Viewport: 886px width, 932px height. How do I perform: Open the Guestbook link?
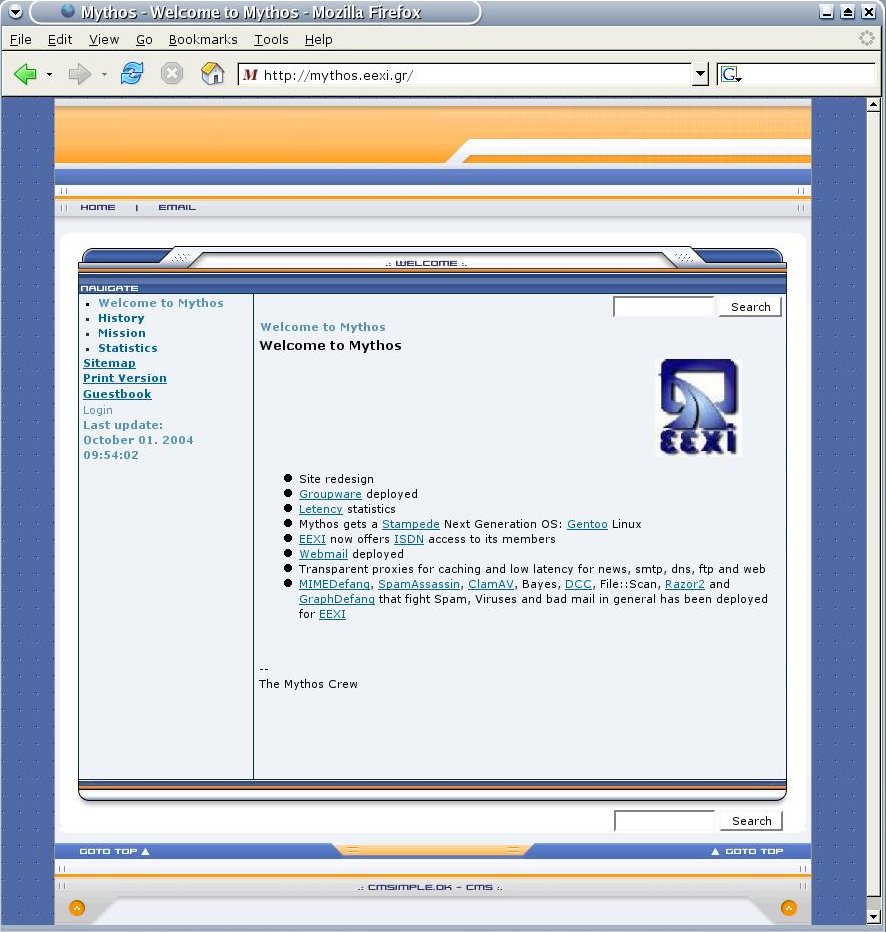pyautogui.click(x=117, y=393)
